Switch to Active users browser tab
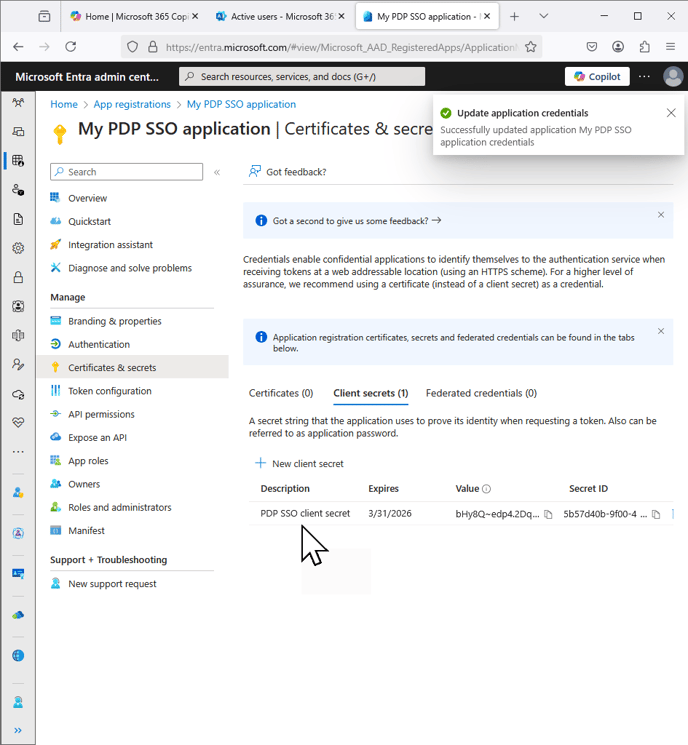The height and width of the screenshot is (745, 688). [282, 17]
